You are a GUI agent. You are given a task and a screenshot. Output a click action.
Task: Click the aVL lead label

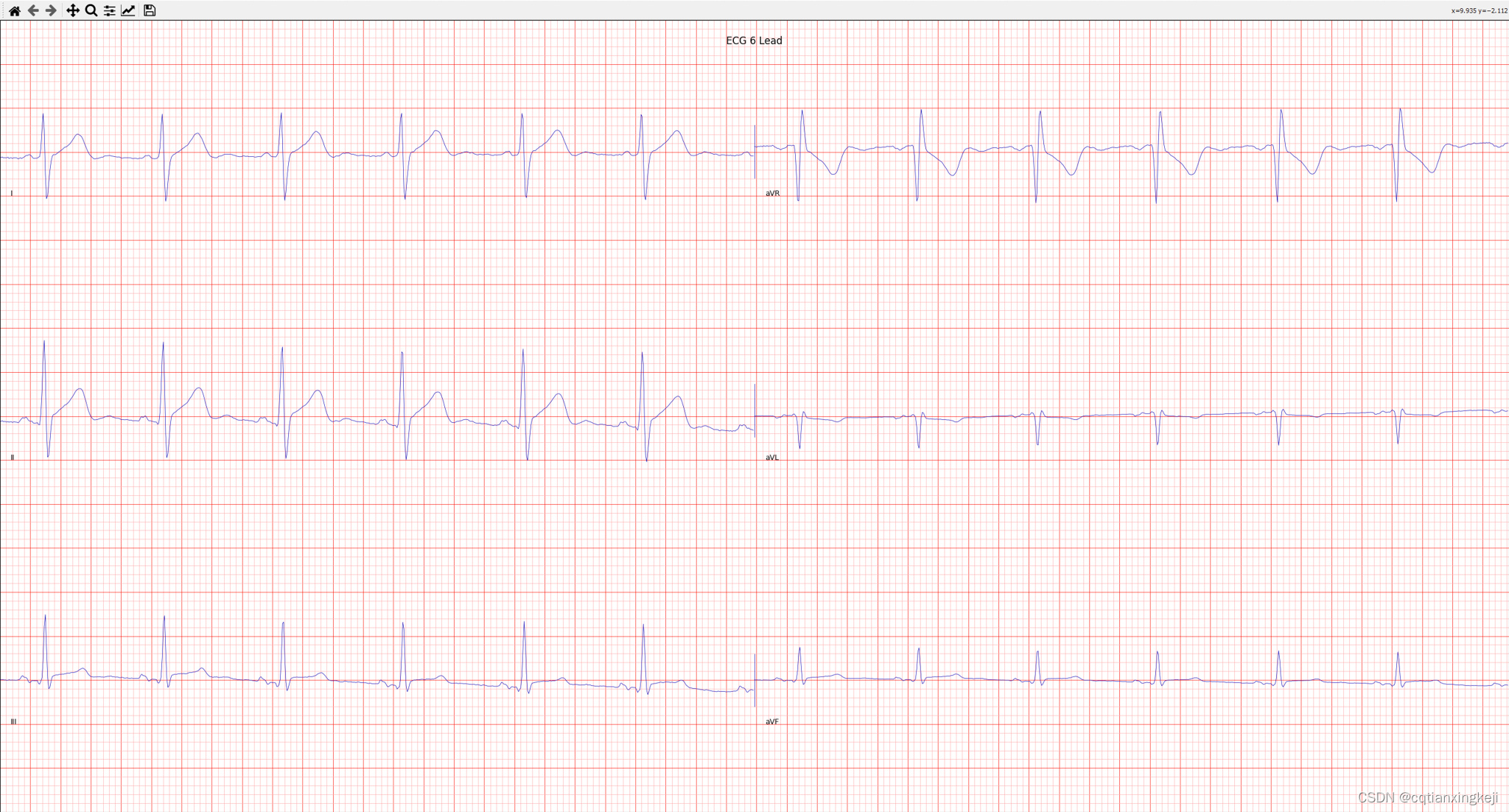(x=772, y=458)
